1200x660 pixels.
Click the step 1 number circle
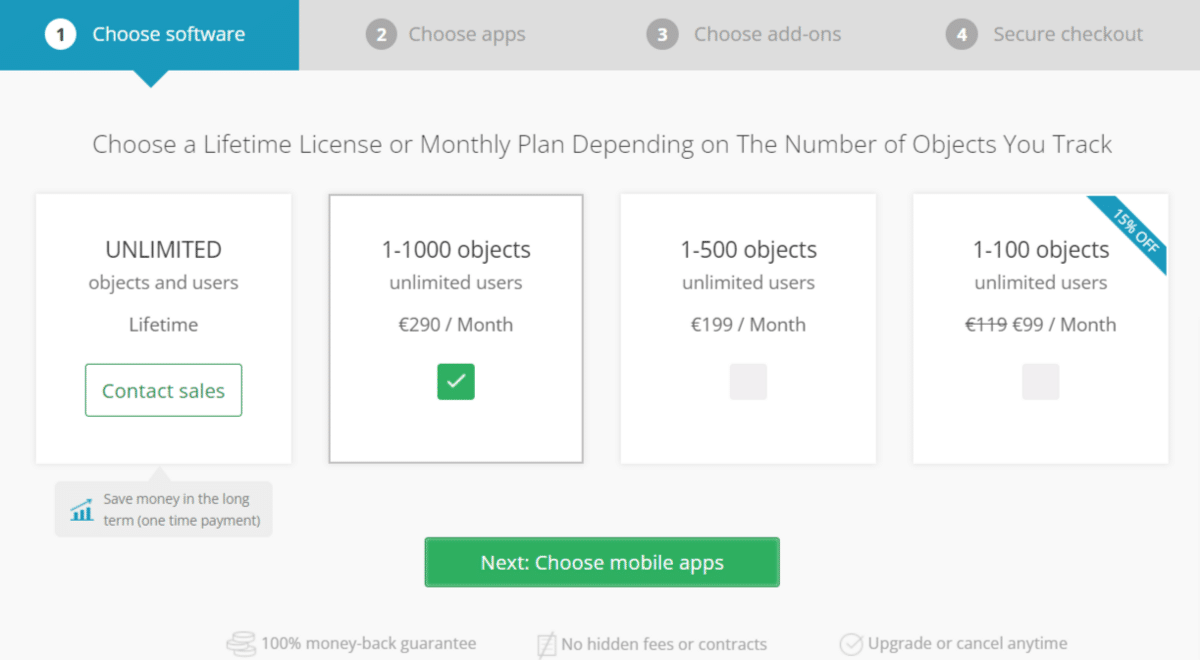coord(60,35)
